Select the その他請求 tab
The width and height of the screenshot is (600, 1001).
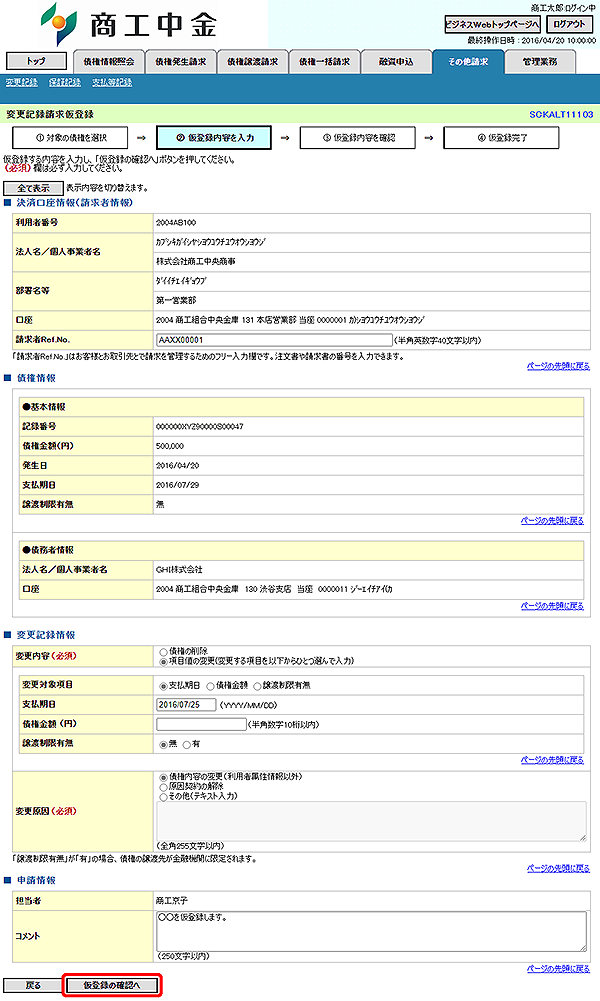pos(468,62)
